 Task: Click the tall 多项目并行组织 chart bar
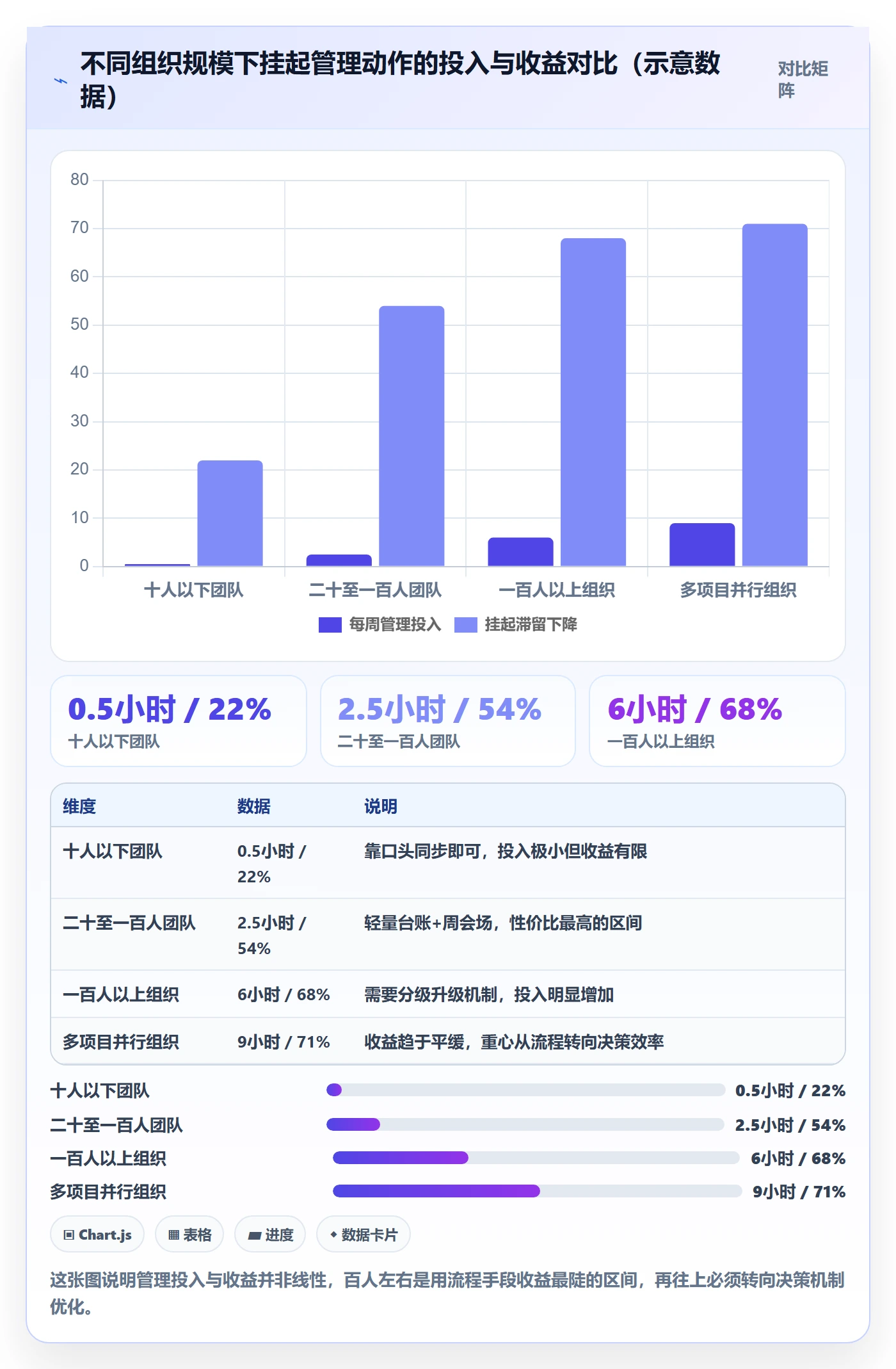(774, 395)
